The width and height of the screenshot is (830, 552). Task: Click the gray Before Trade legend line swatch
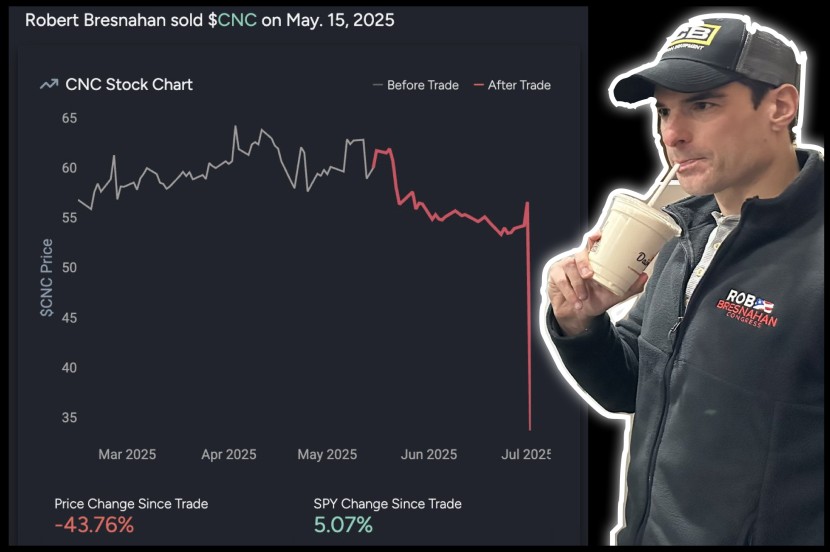tap(377, 85)
